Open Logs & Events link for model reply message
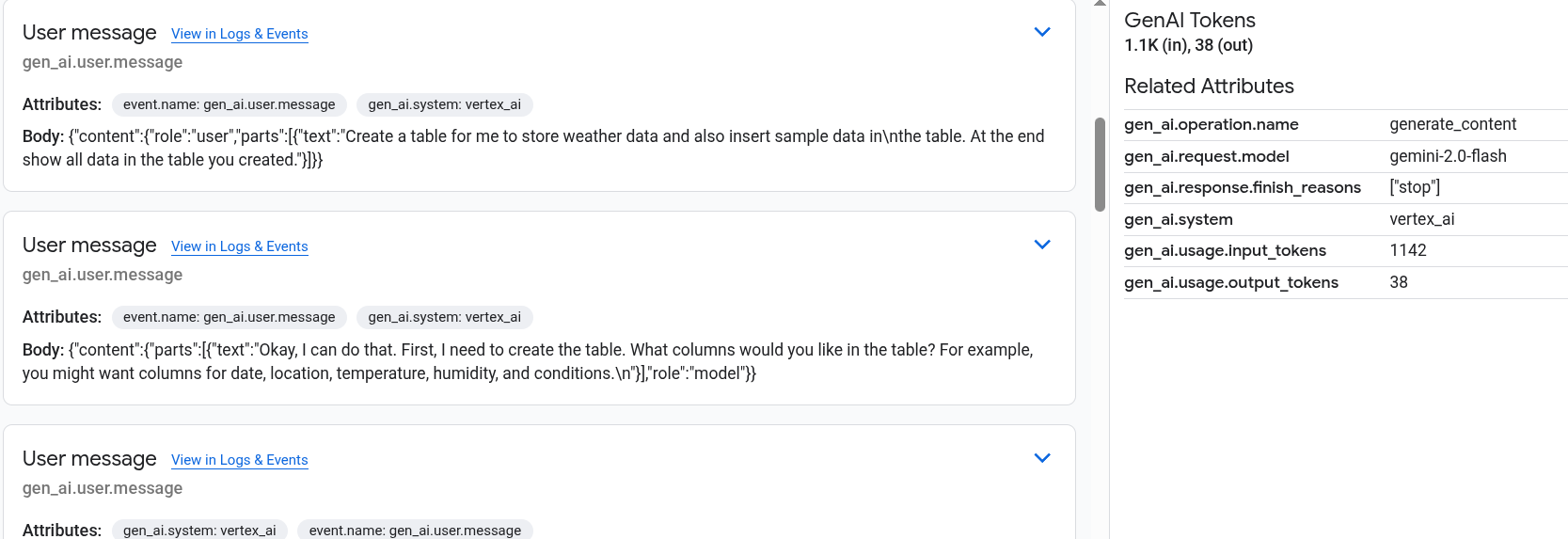This screenshot has width=1568, height=539. pyautogui.click(x=239, y=246)
